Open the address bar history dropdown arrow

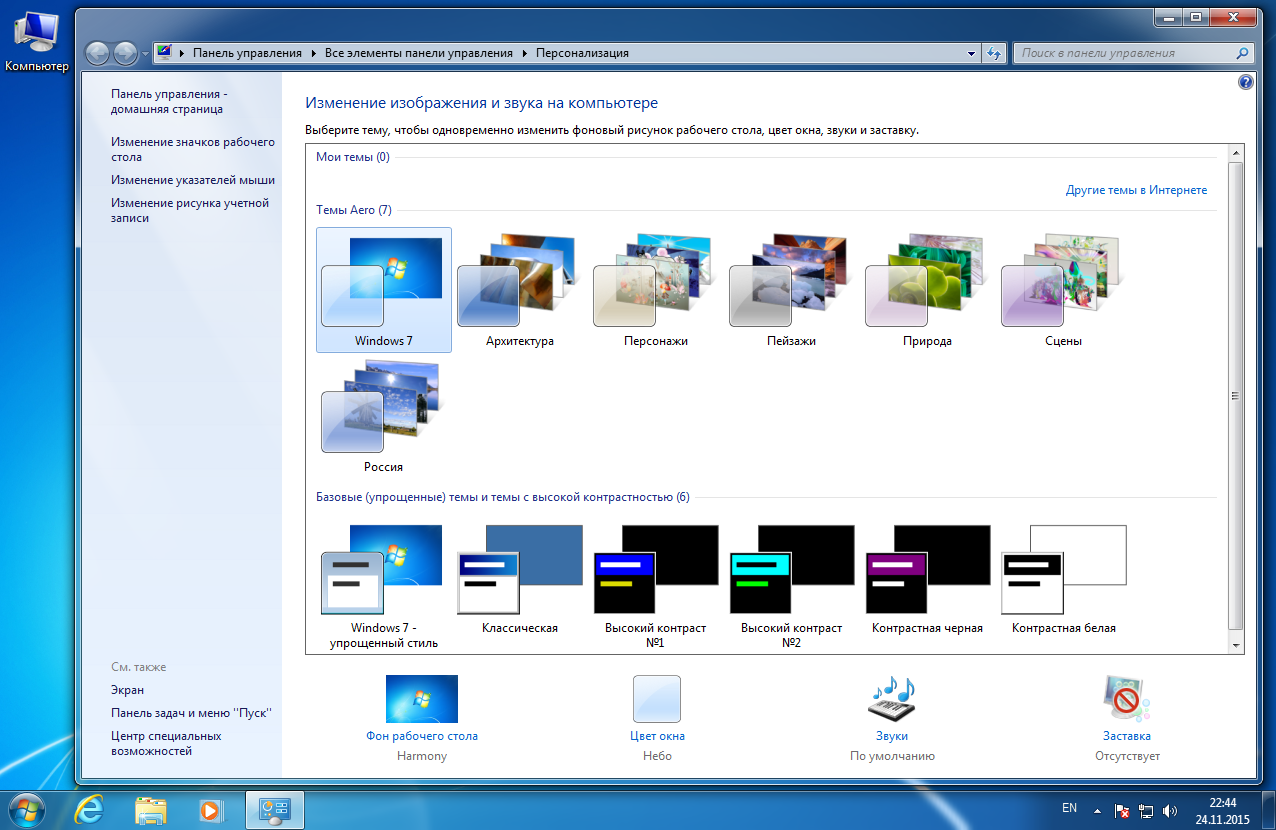click(972, 53)
